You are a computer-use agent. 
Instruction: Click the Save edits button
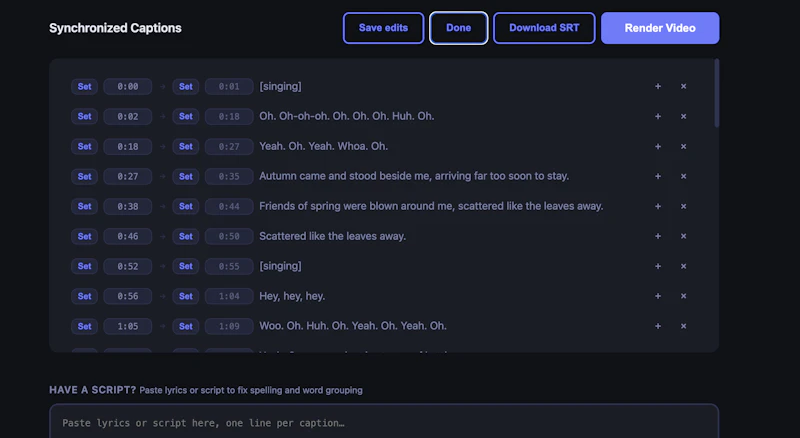(x=383, y=28)
